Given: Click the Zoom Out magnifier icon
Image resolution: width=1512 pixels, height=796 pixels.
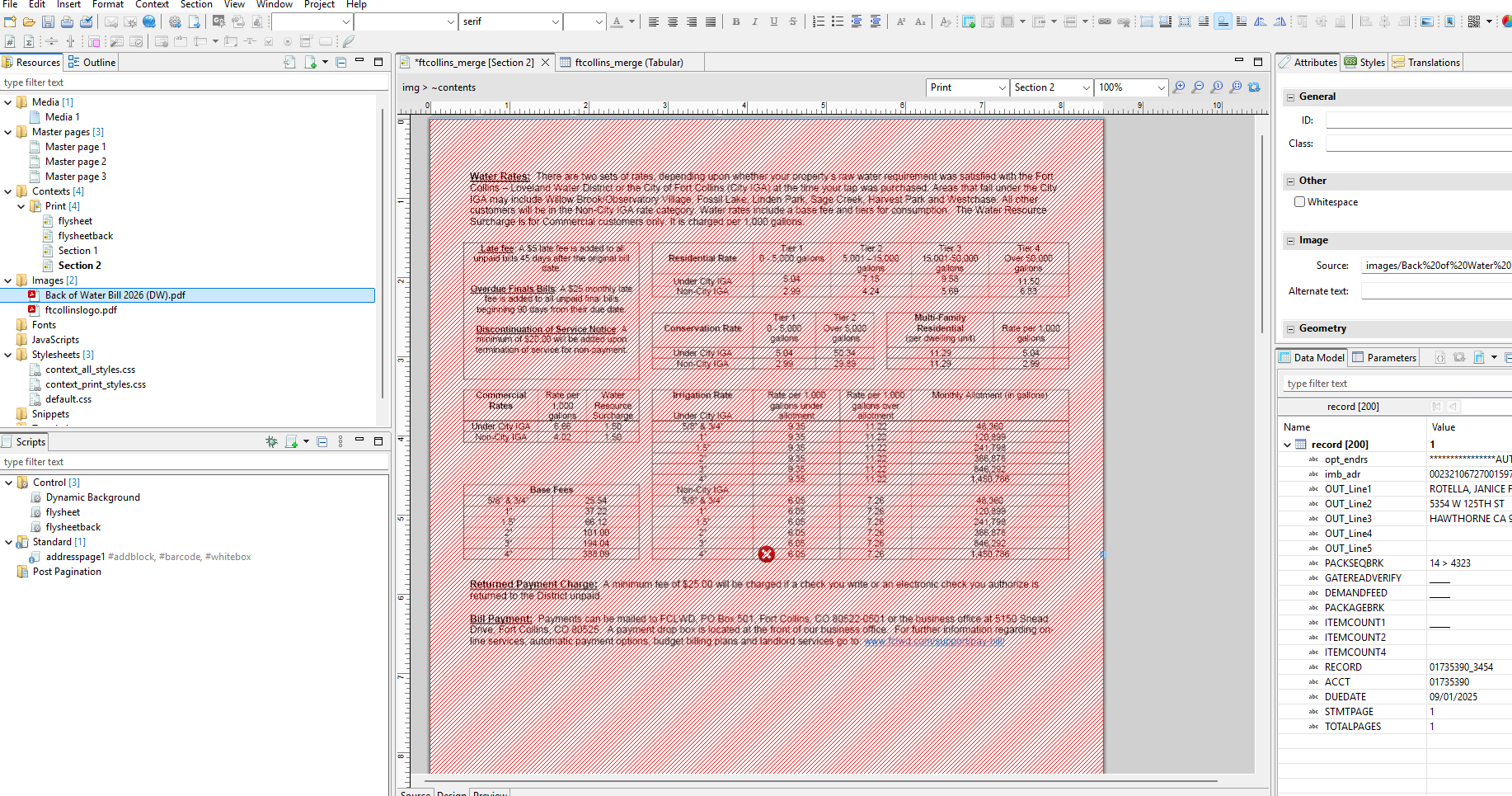Looking at the screenshot, I should pos(1198,87).
